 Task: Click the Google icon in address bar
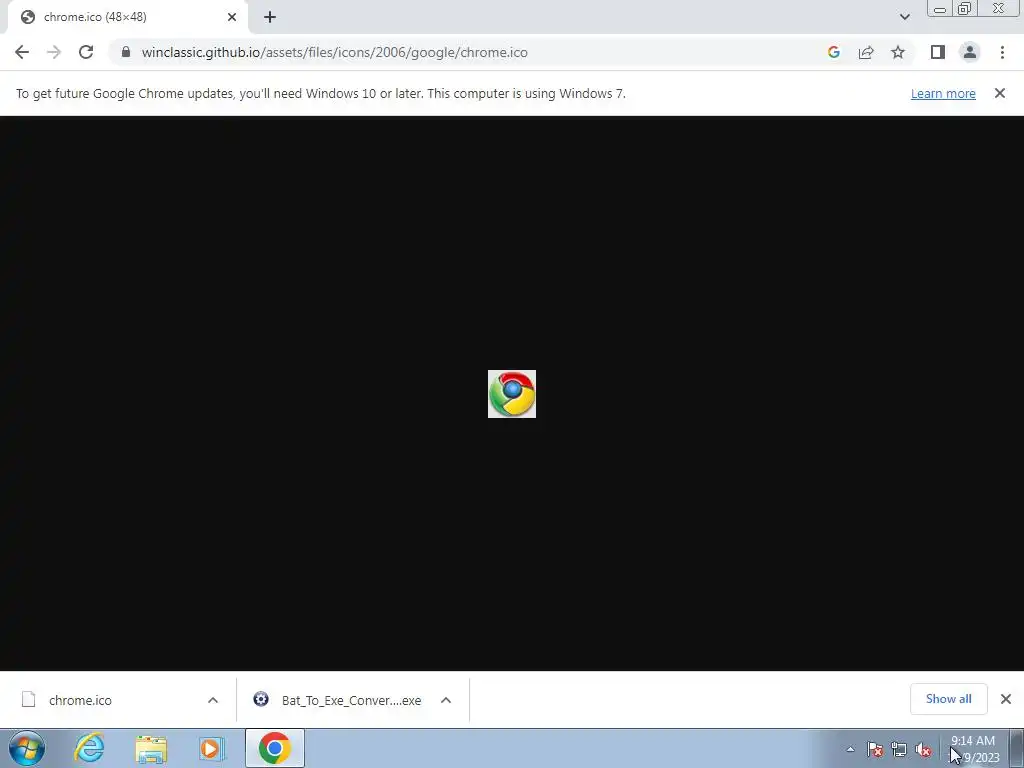pyautogui.click(x=833, y=52)
